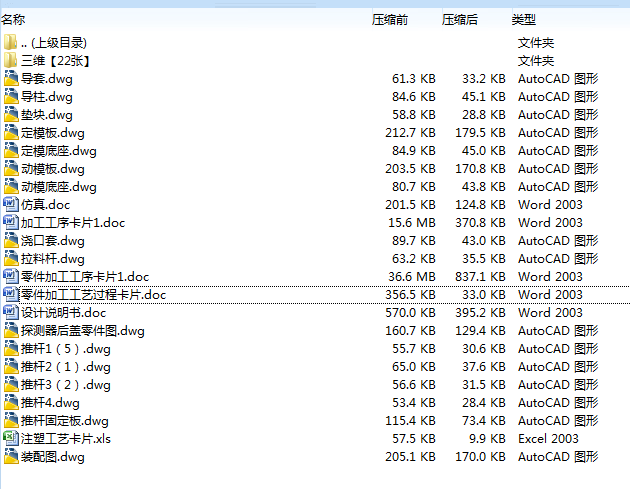Click the 拉料杆.dwg file icon

(x=11, y=258)
